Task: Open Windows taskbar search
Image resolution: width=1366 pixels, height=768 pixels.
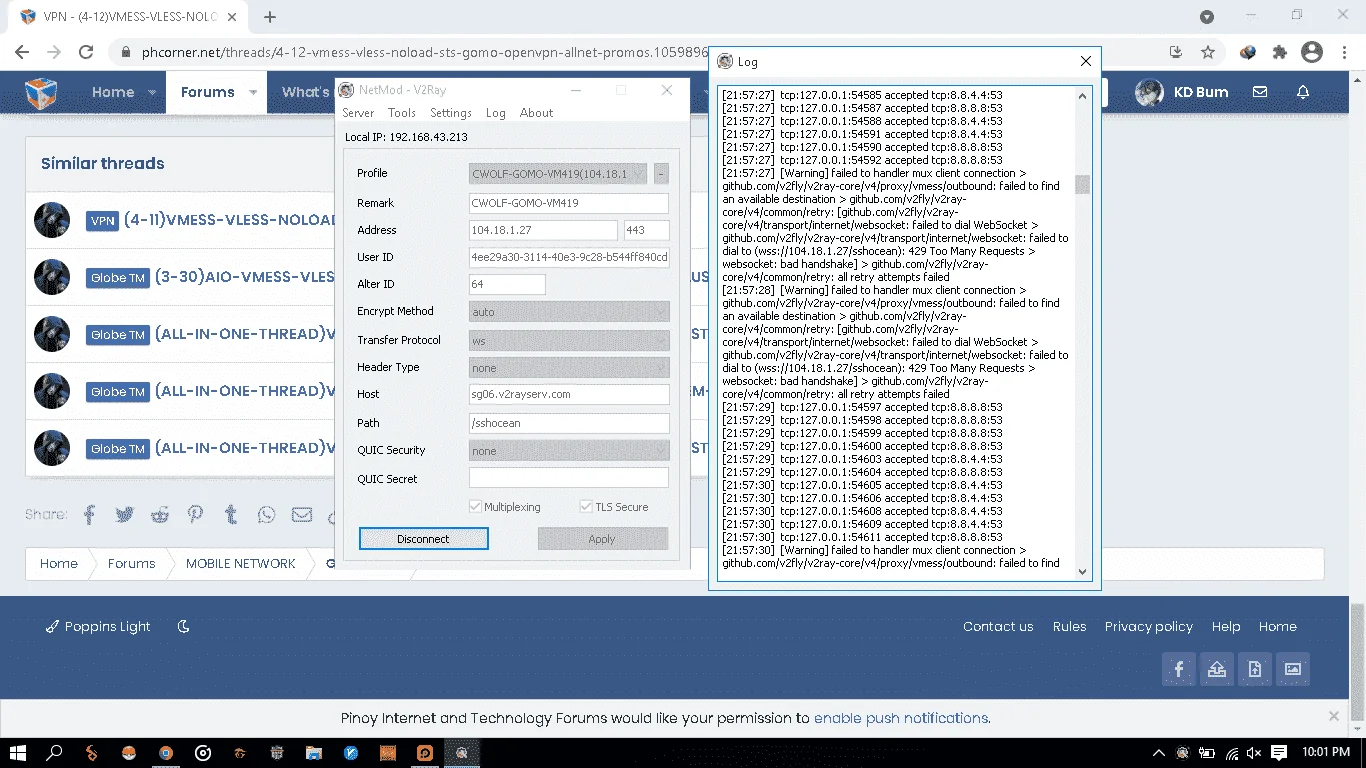Action: pyautogui.click(x=55, y=753)
